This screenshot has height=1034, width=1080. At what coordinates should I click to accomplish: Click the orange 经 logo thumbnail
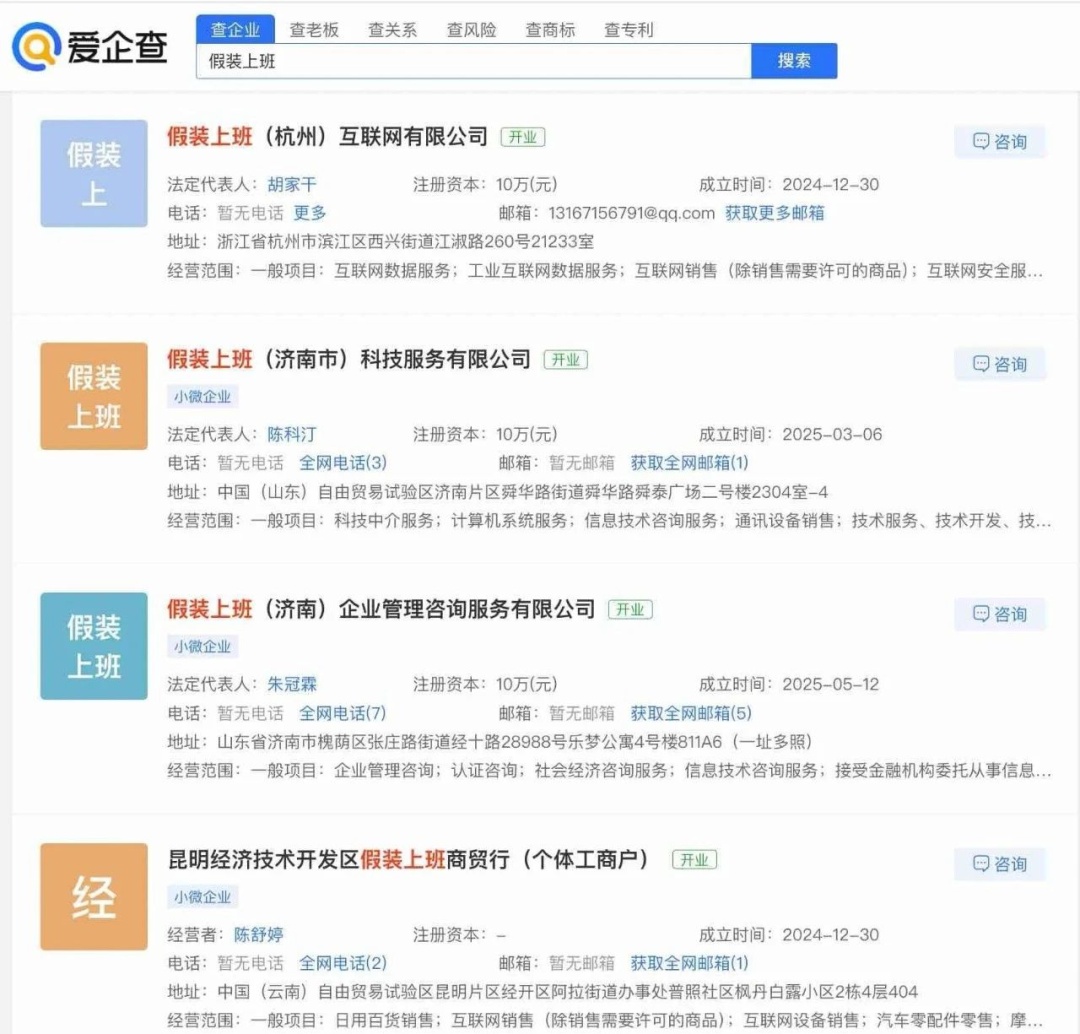coord(94,897)
